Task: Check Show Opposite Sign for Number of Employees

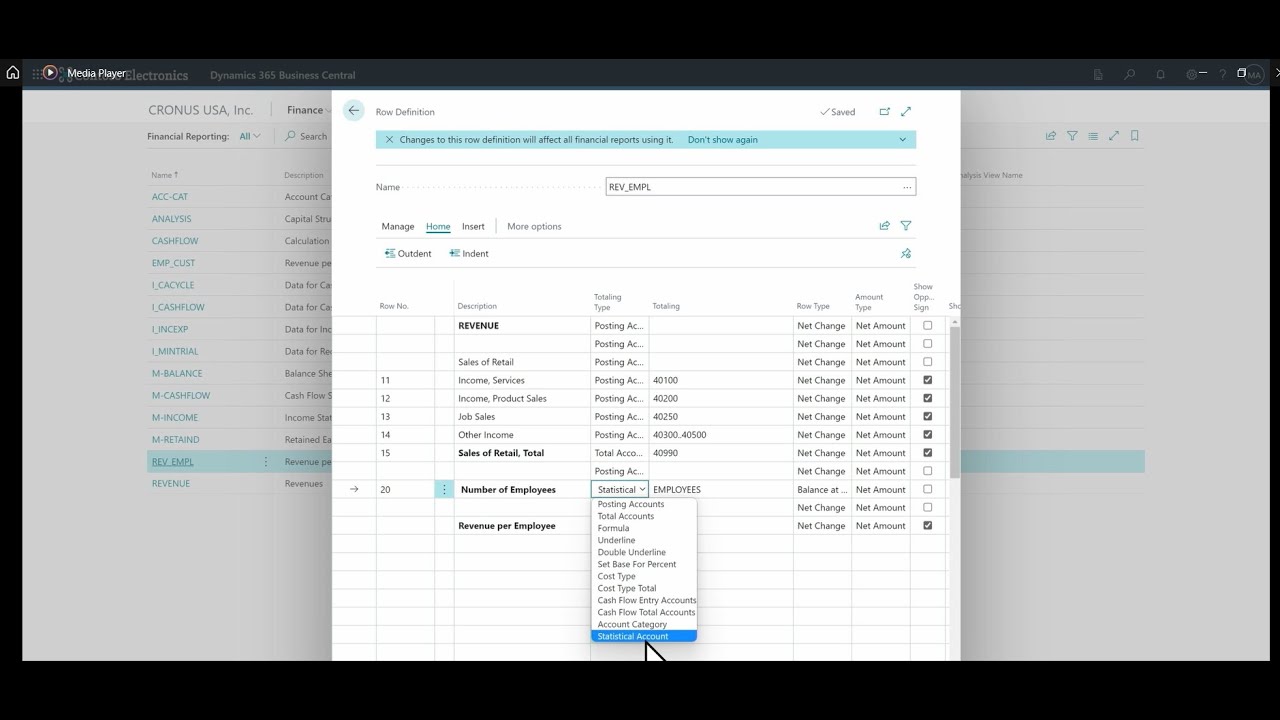Action: 928,490
